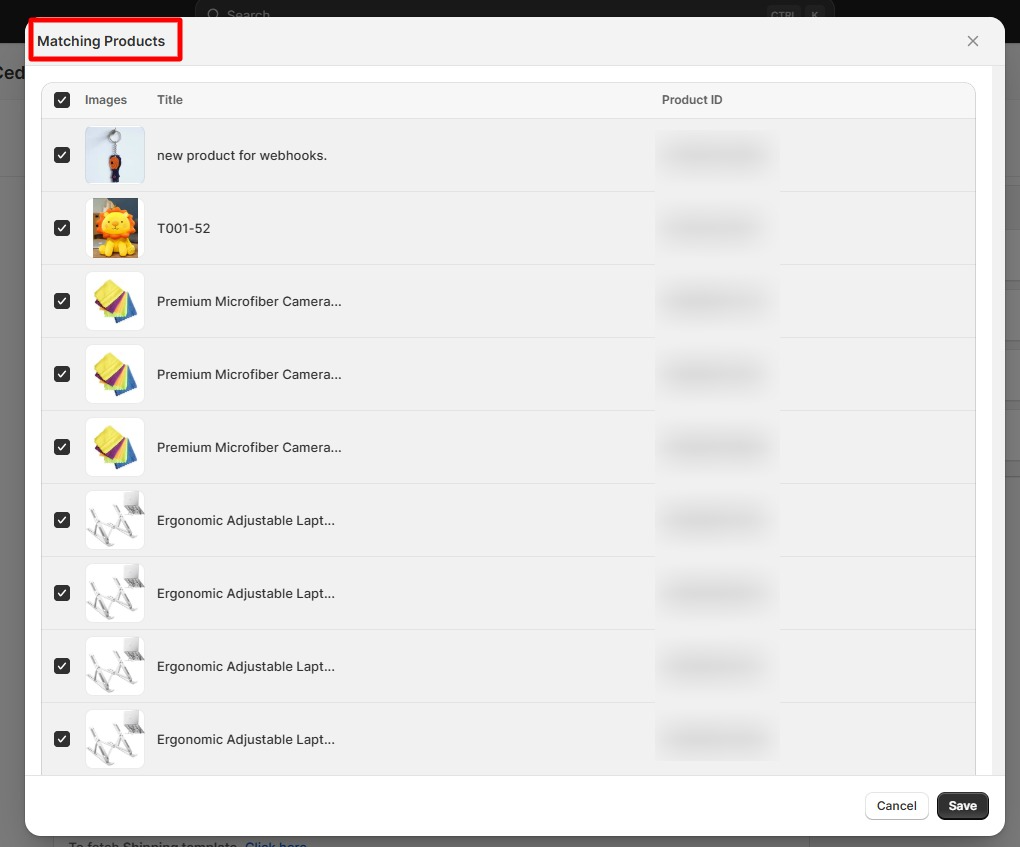
Task: Uncheck second Ergonomic Adjustable Lapt... row checkbox
Action: (x=62, y=593)
